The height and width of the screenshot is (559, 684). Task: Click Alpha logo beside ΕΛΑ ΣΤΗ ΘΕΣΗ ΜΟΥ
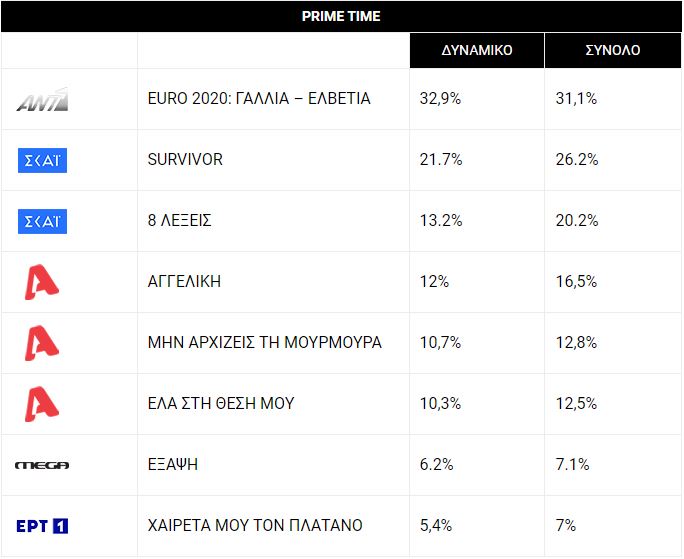(42, 404)
